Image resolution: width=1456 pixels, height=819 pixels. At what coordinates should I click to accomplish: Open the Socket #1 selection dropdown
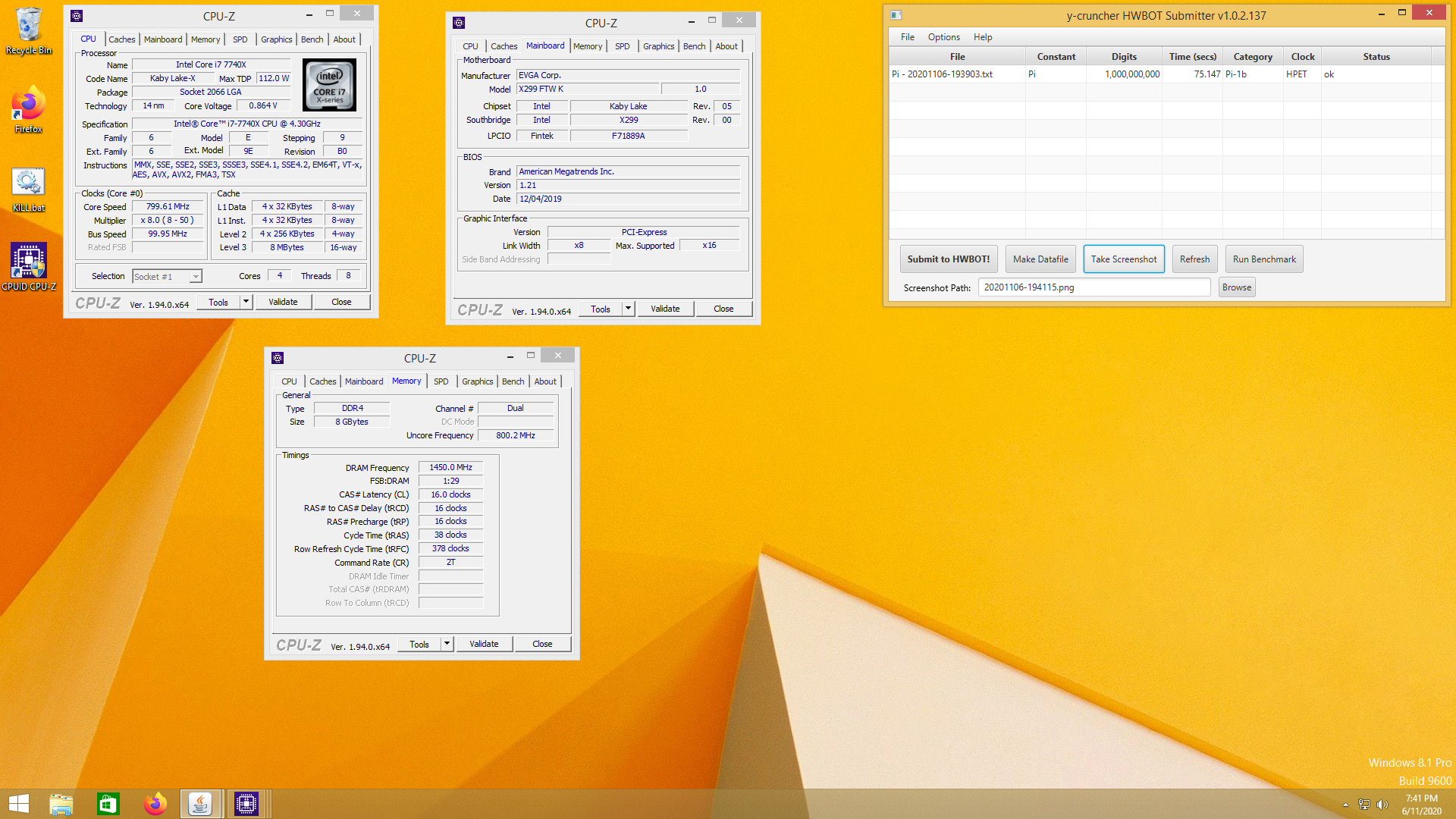click(x=168, y=277)
